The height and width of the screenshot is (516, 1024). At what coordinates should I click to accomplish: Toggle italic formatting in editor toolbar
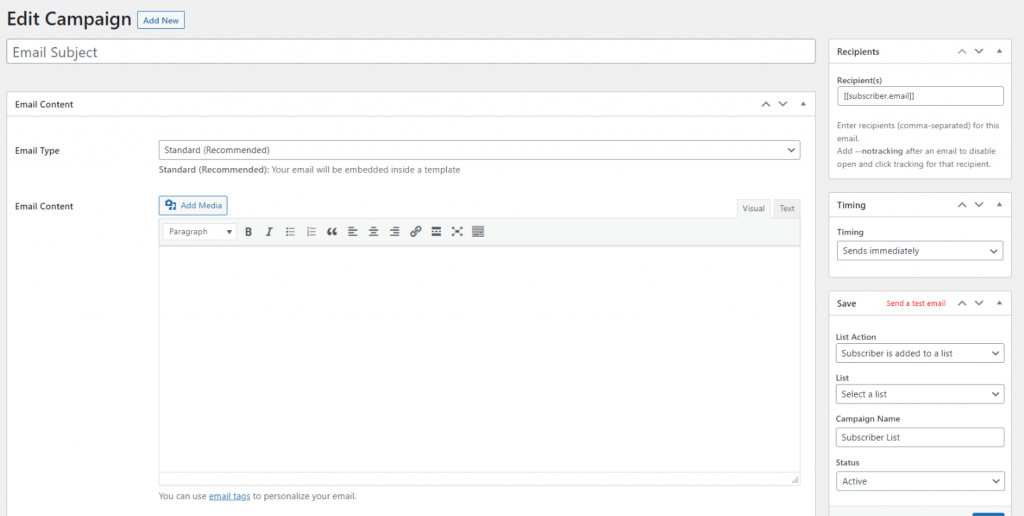268,231
